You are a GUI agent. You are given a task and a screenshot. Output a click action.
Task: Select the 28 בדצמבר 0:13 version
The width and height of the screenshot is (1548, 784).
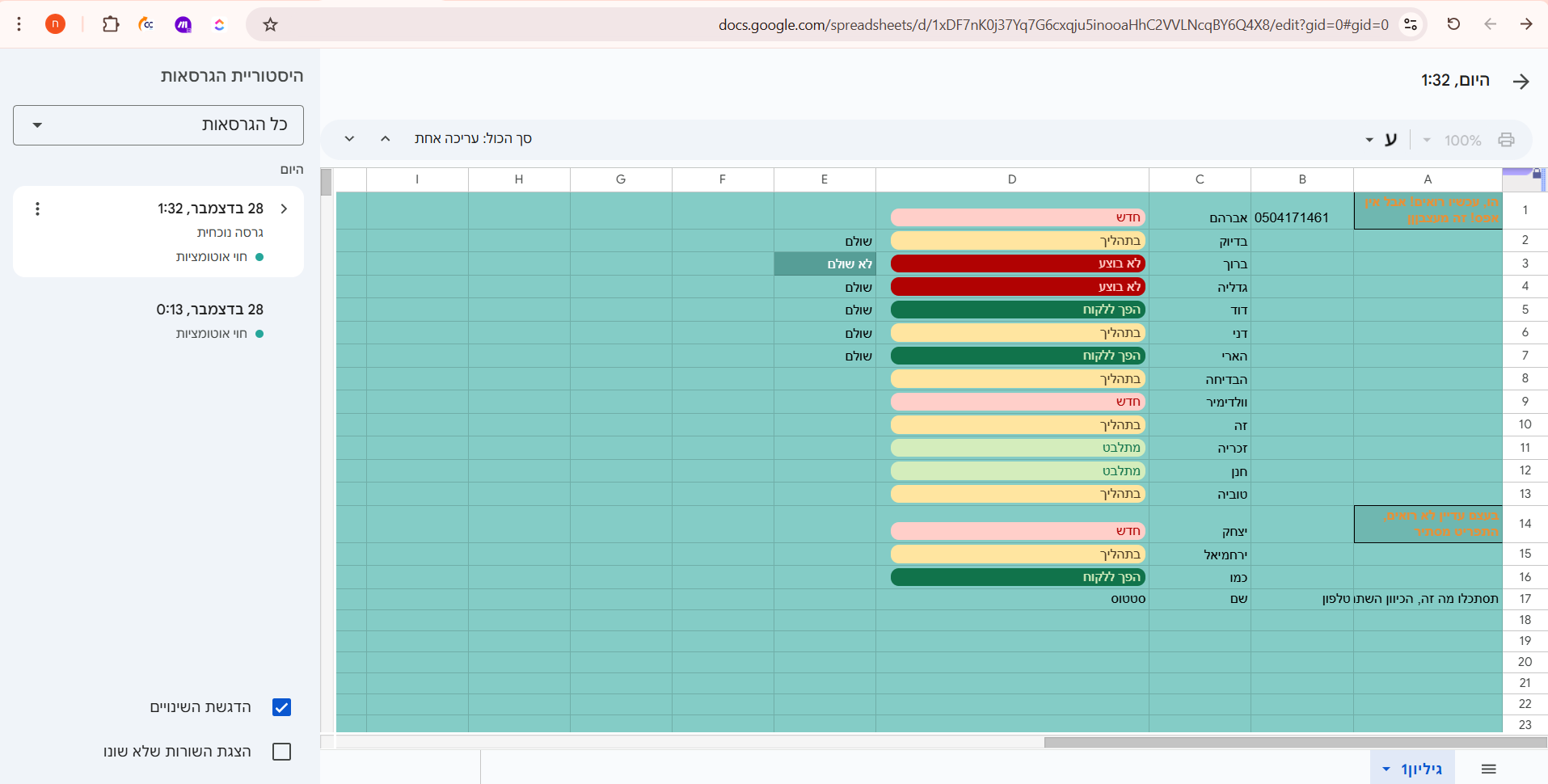(209, 310)
